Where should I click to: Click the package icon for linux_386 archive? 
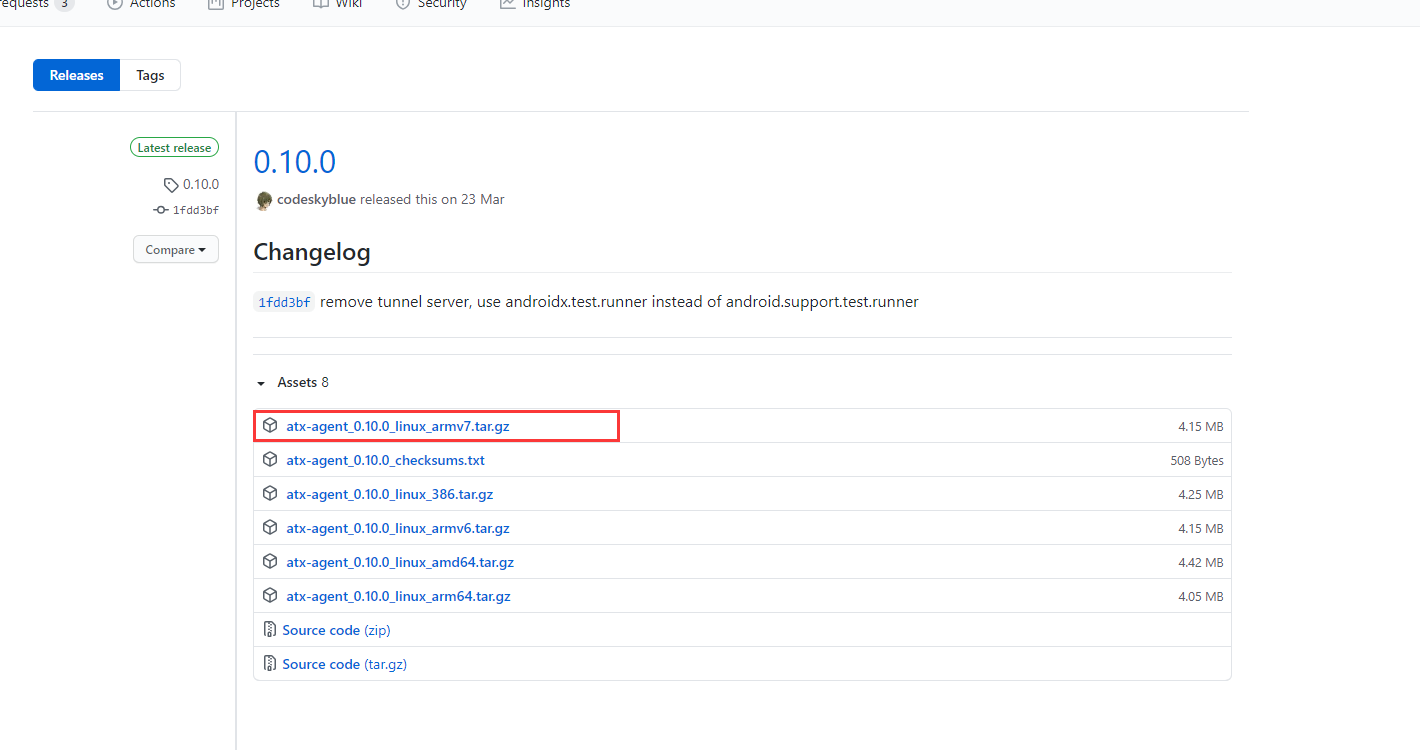270,493
